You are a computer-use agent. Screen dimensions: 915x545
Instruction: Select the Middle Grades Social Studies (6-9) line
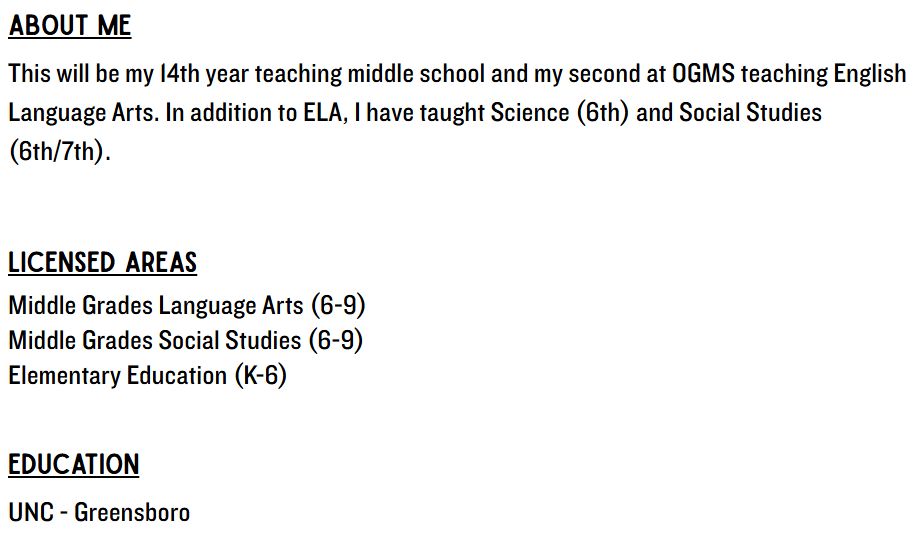185,340
